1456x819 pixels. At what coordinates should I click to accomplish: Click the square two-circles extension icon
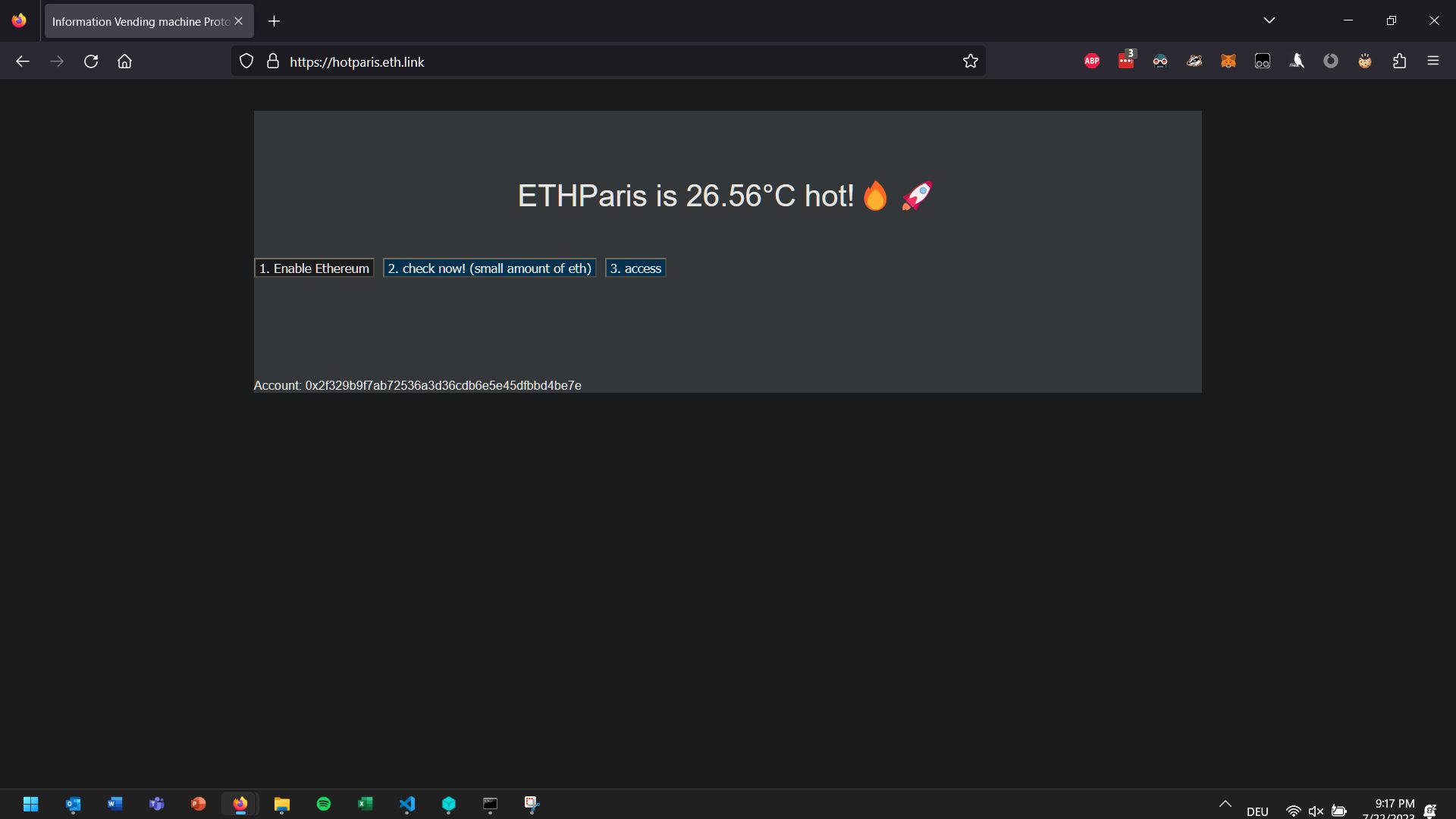(1263, 61)
